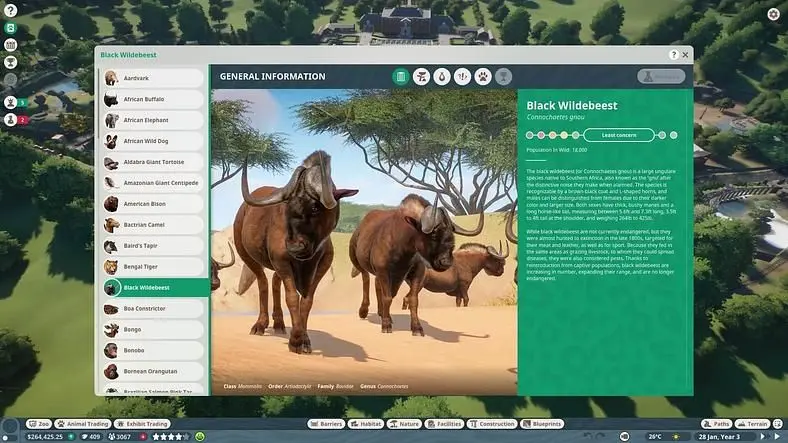Screen dimensions: 788x443
Task: Switch to the paw print tab icon
Action: tap(483, 77)
